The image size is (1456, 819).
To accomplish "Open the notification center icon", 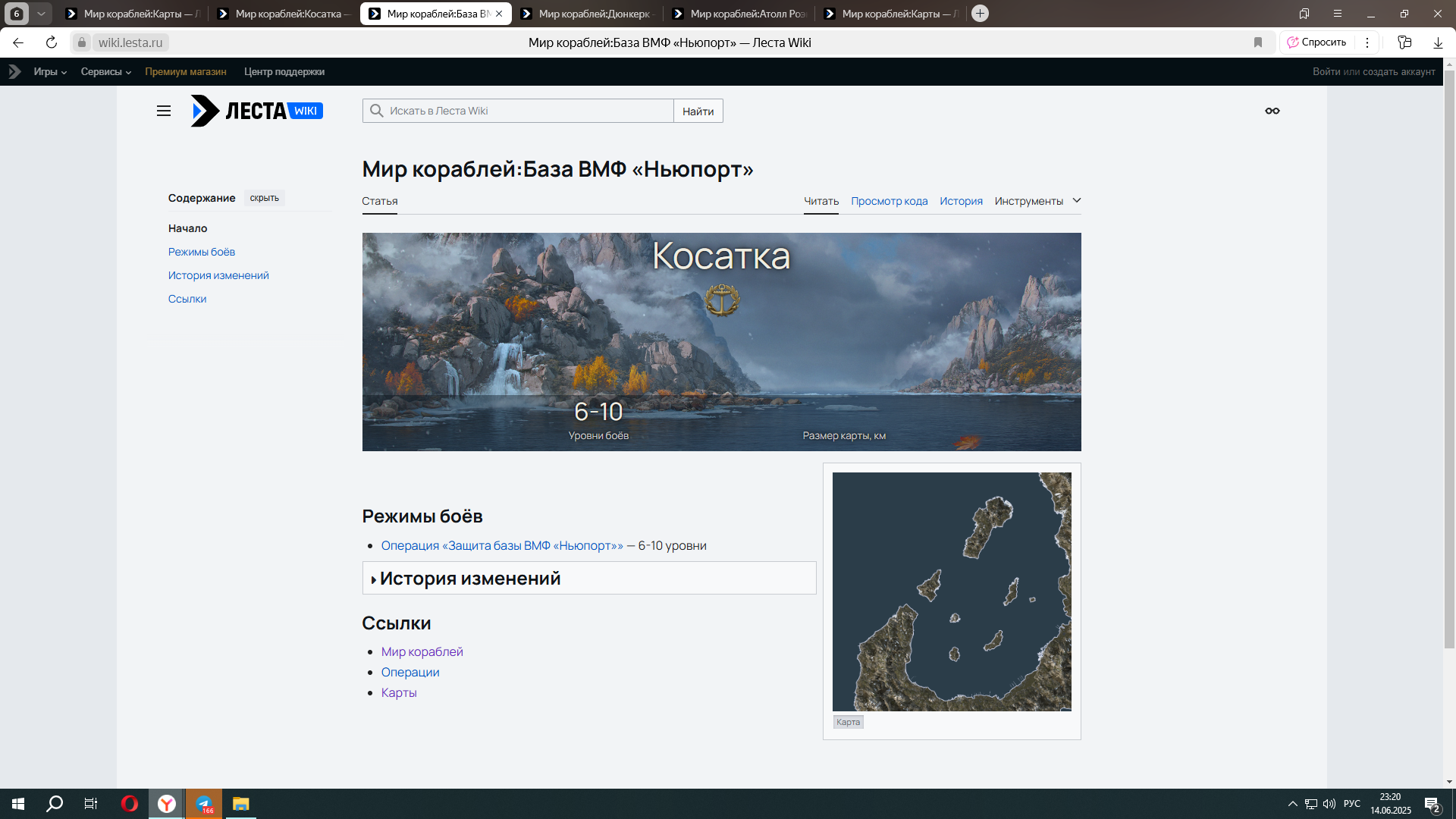I will coord(1432,804).
